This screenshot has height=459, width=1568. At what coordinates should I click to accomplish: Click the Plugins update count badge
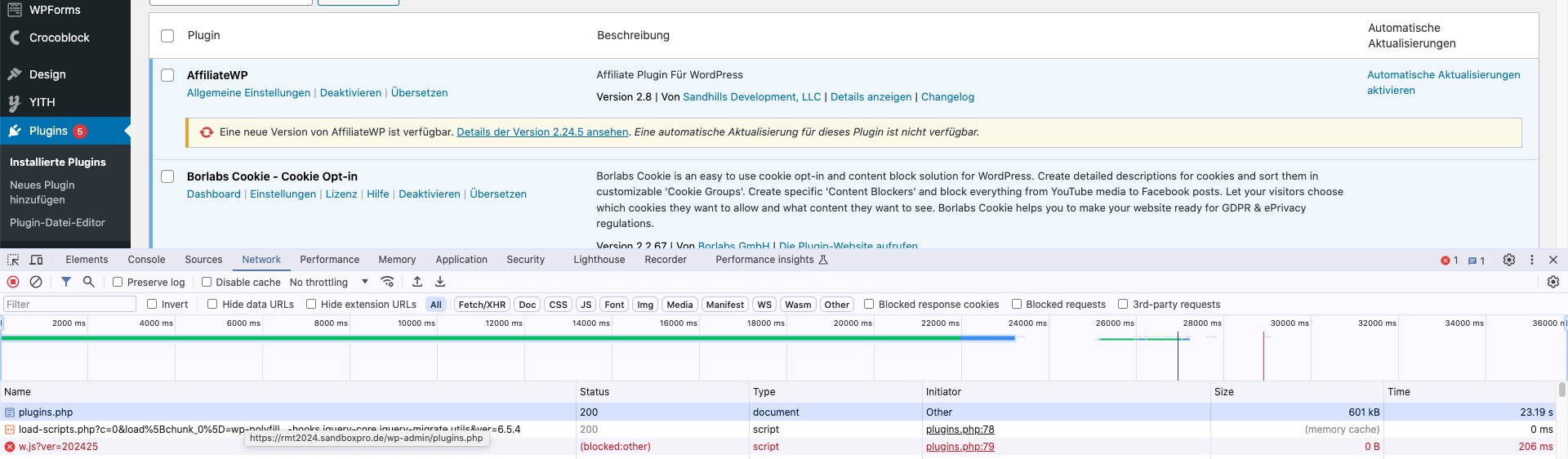click(80, 131)
